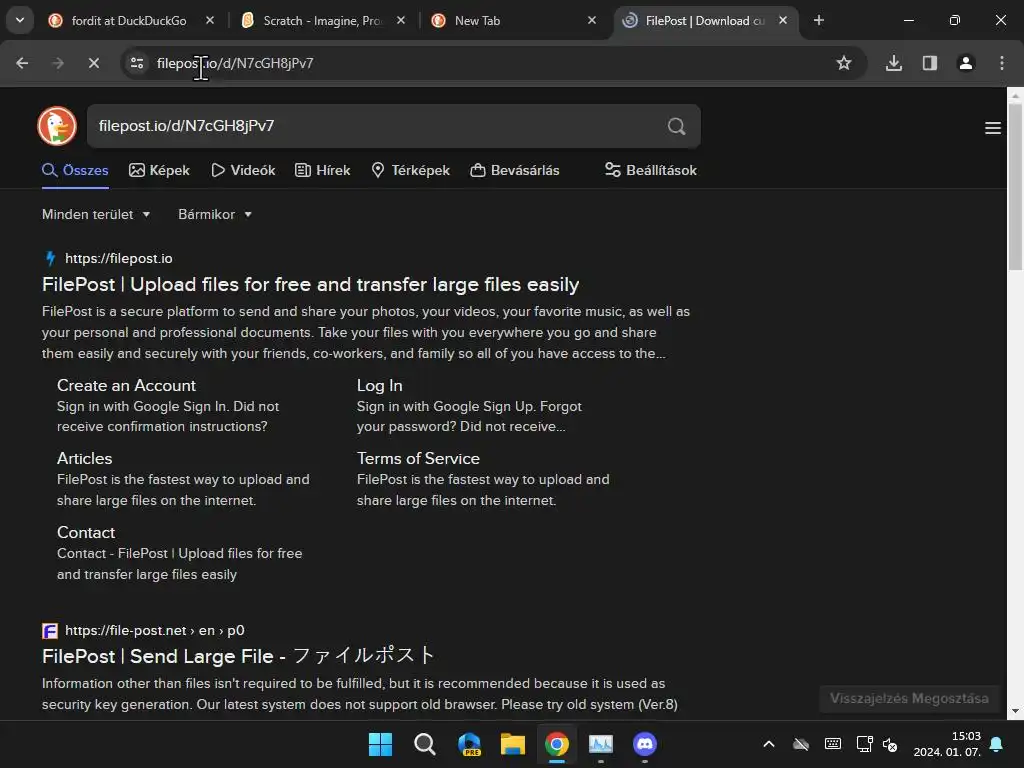Open the 'FilePost | Send Large File' result

coord(238,656)
